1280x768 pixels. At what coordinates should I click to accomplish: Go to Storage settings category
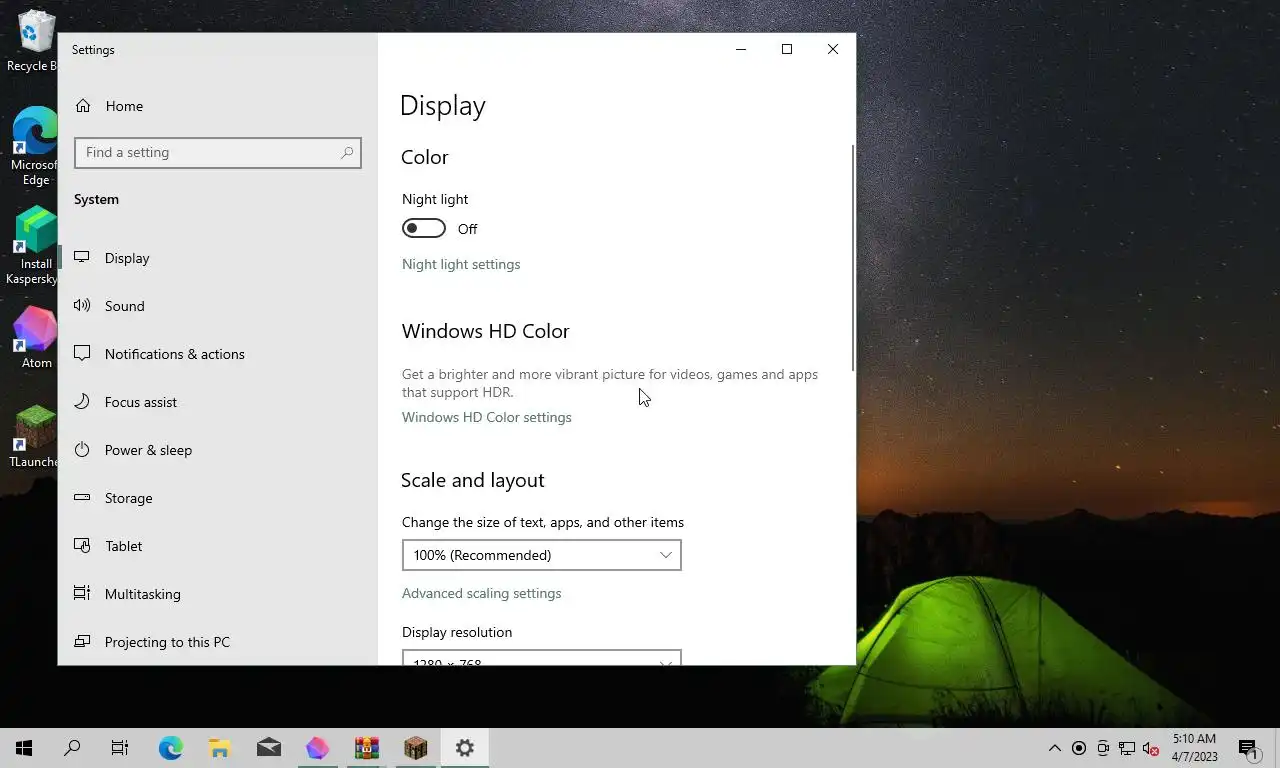pos(218,498)
